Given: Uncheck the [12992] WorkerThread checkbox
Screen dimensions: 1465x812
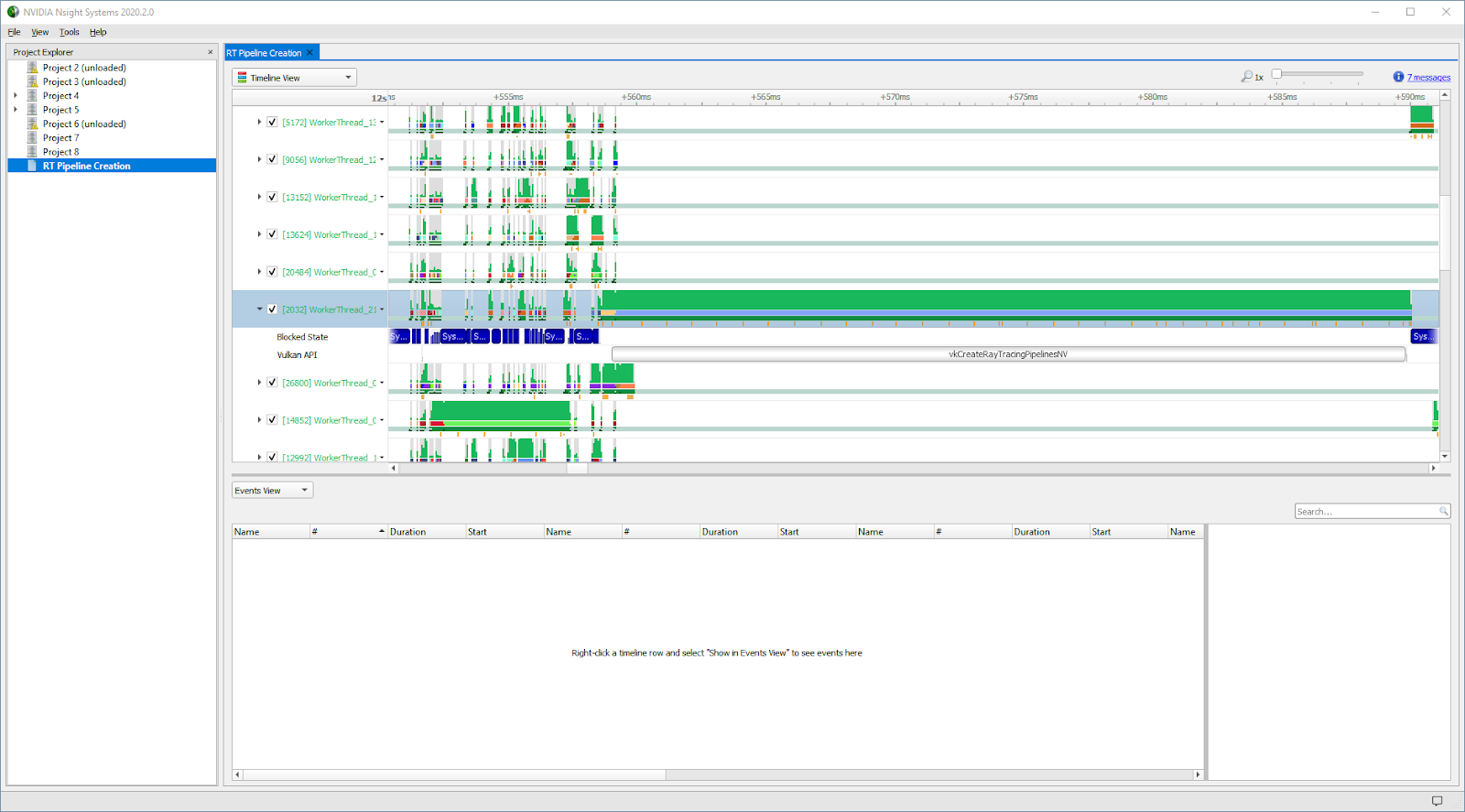Looking at the screenshot, I should click(272, 457).
